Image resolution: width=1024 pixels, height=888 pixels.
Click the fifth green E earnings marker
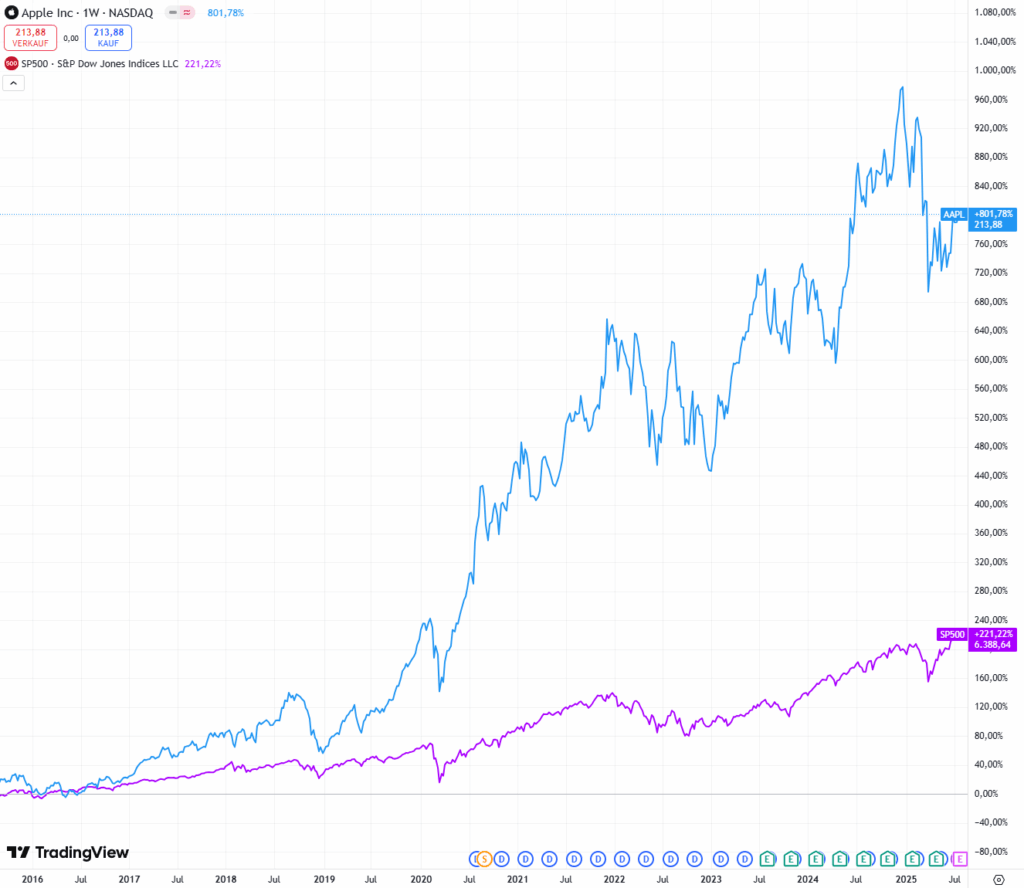(x=864, y=859)
